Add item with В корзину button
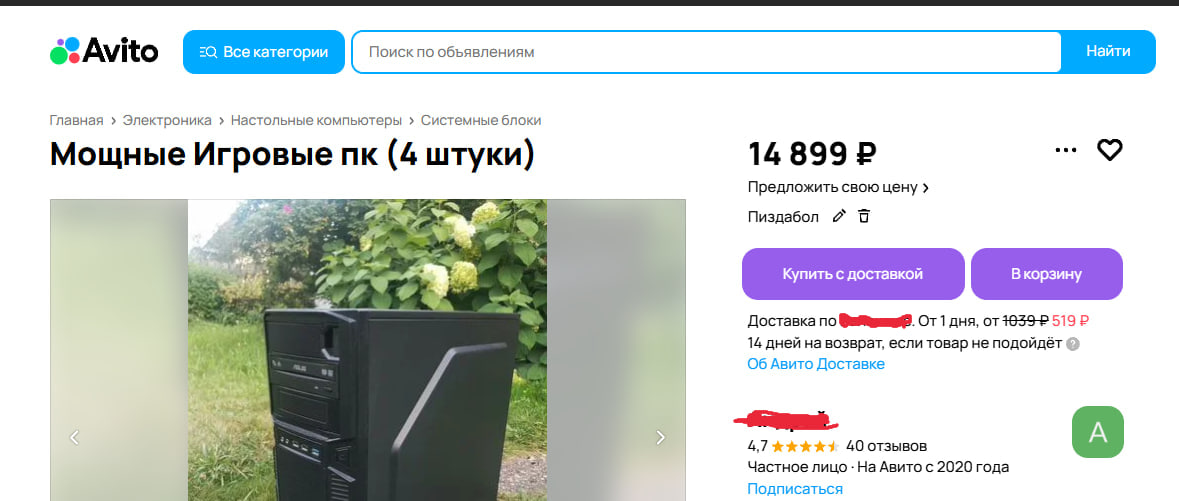This screenshot has width=1179, height=501. click(x=1047, y=274)
